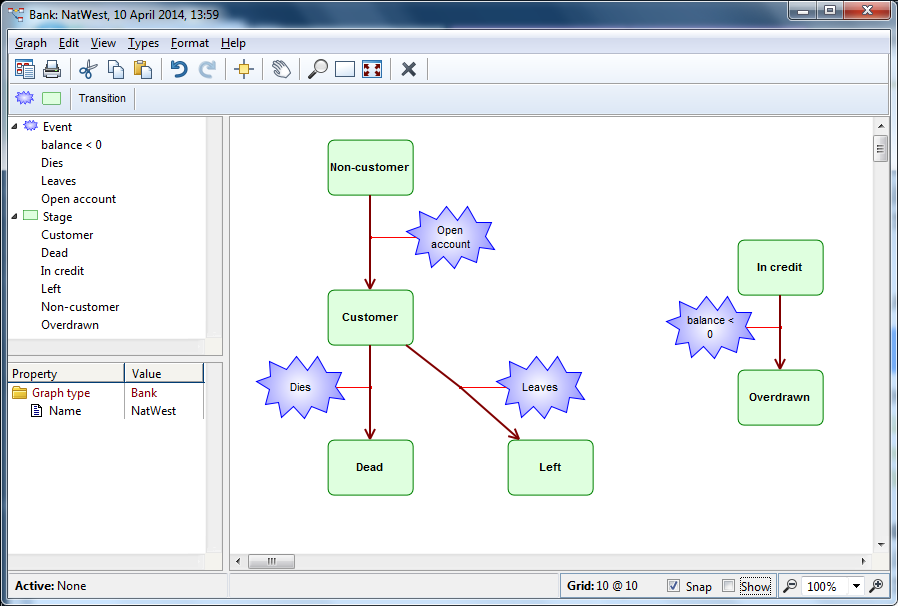Click the Delete X icon
This screenshot has height=606, width=898.
point(408,69)
